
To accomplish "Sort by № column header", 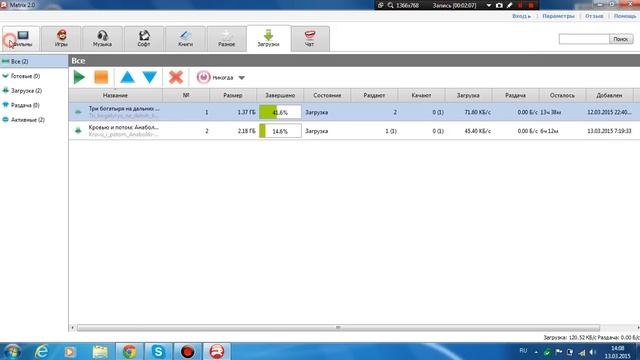I will pos(186,95).
